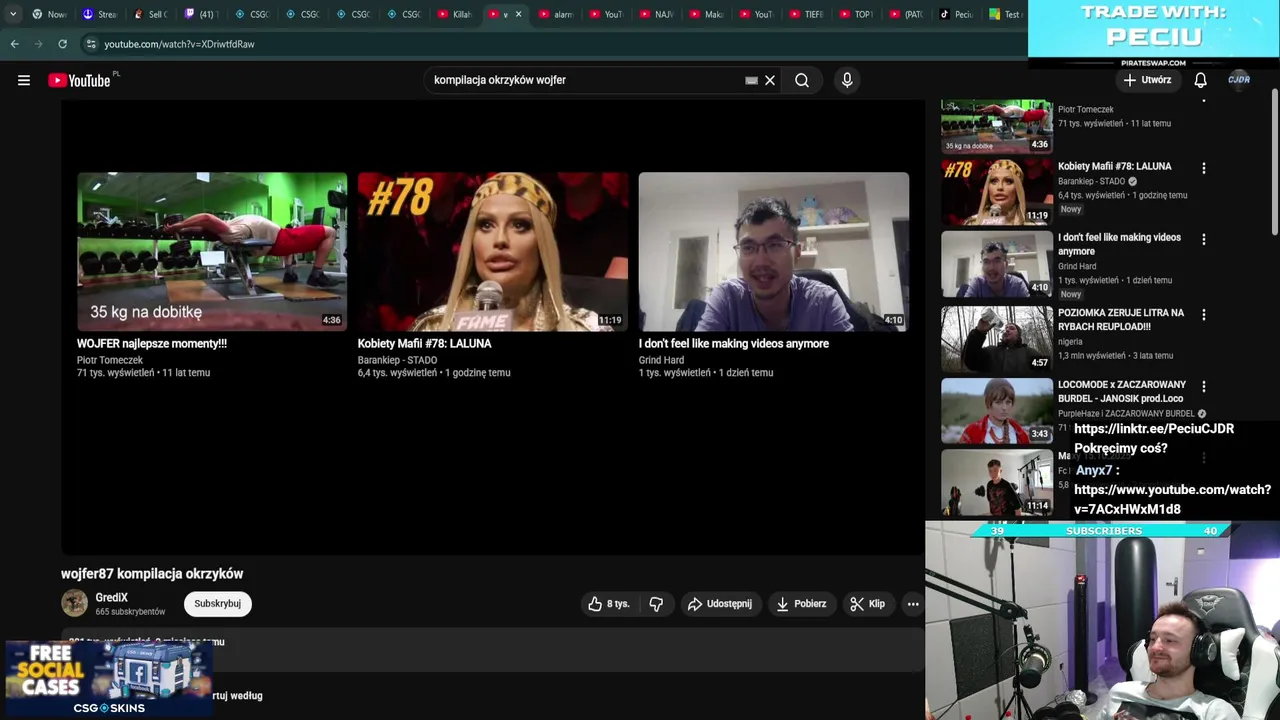1280x720 pixels.
Task: Open sidebar title I don't feel like making videos anymore
Action: [x=1119, y=244]
